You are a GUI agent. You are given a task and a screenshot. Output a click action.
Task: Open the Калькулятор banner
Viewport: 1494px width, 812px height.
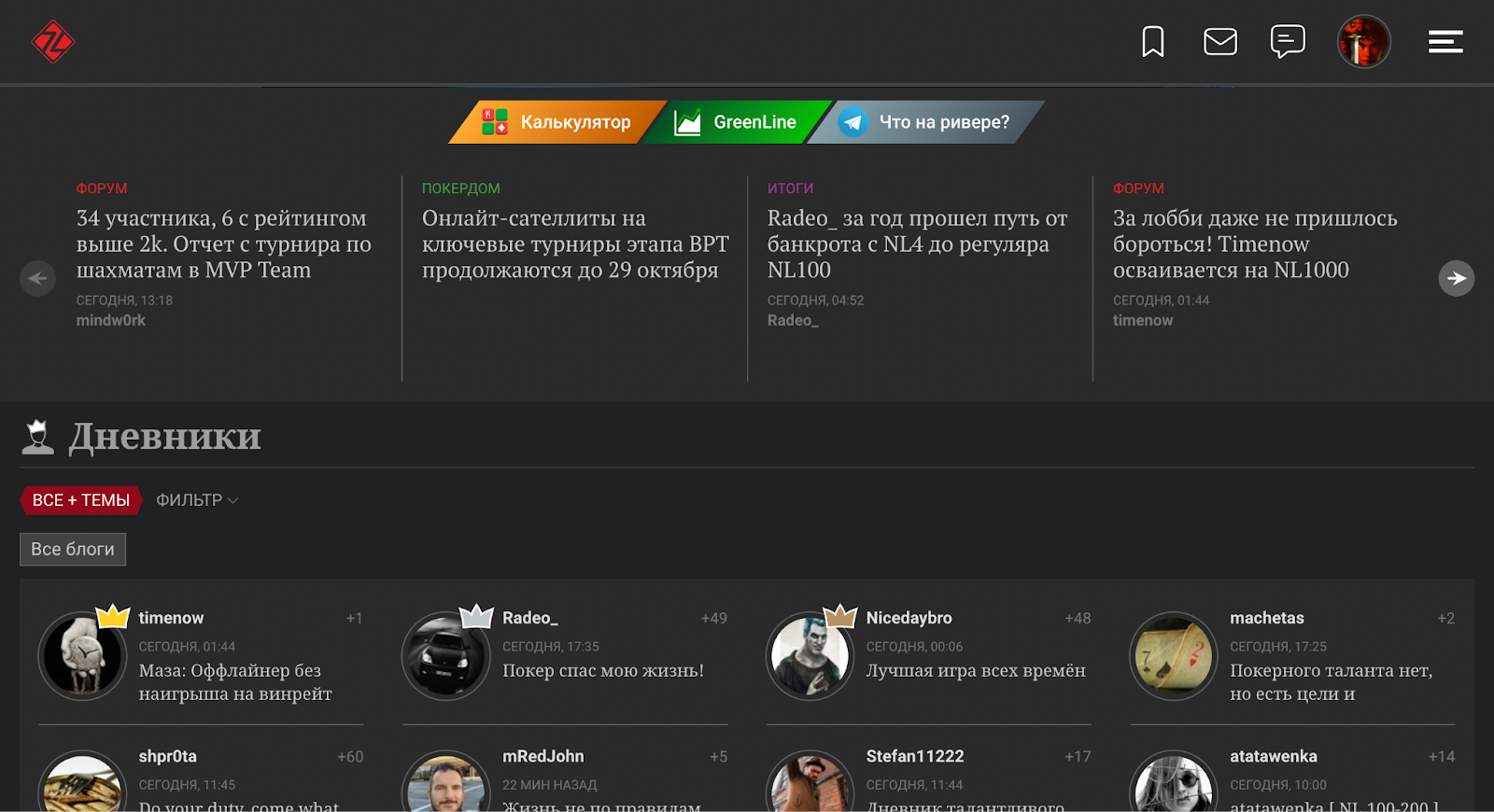point(557,122)
